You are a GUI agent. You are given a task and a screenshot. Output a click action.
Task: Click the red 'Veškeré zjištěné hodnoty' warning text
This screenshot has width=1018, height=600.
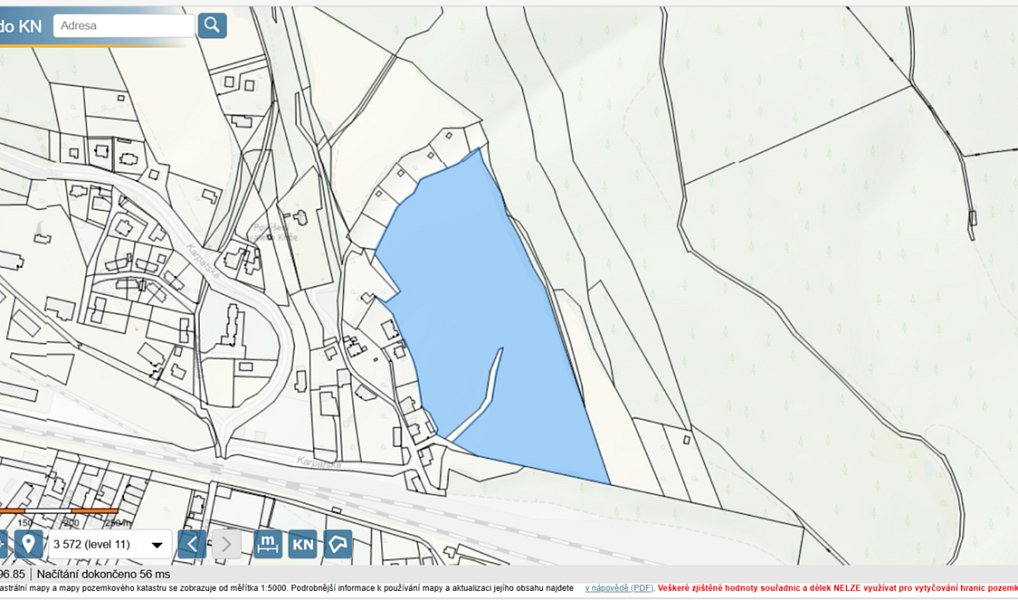point(837,588)
